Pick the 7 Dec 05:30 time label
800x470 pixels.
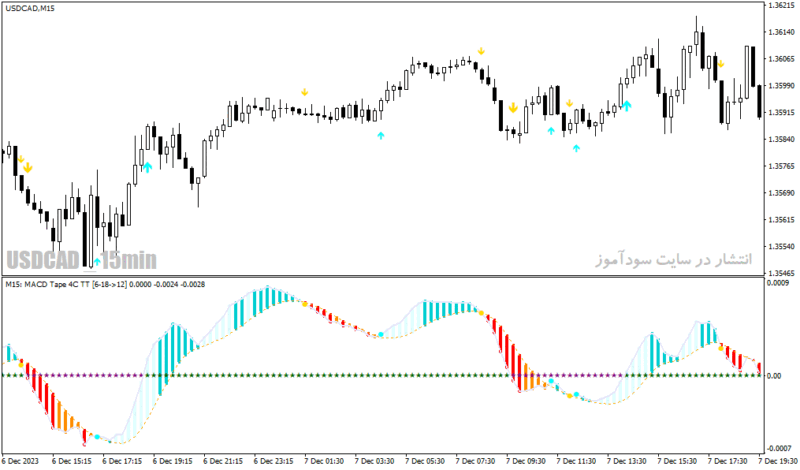click(x=425, y=461)
